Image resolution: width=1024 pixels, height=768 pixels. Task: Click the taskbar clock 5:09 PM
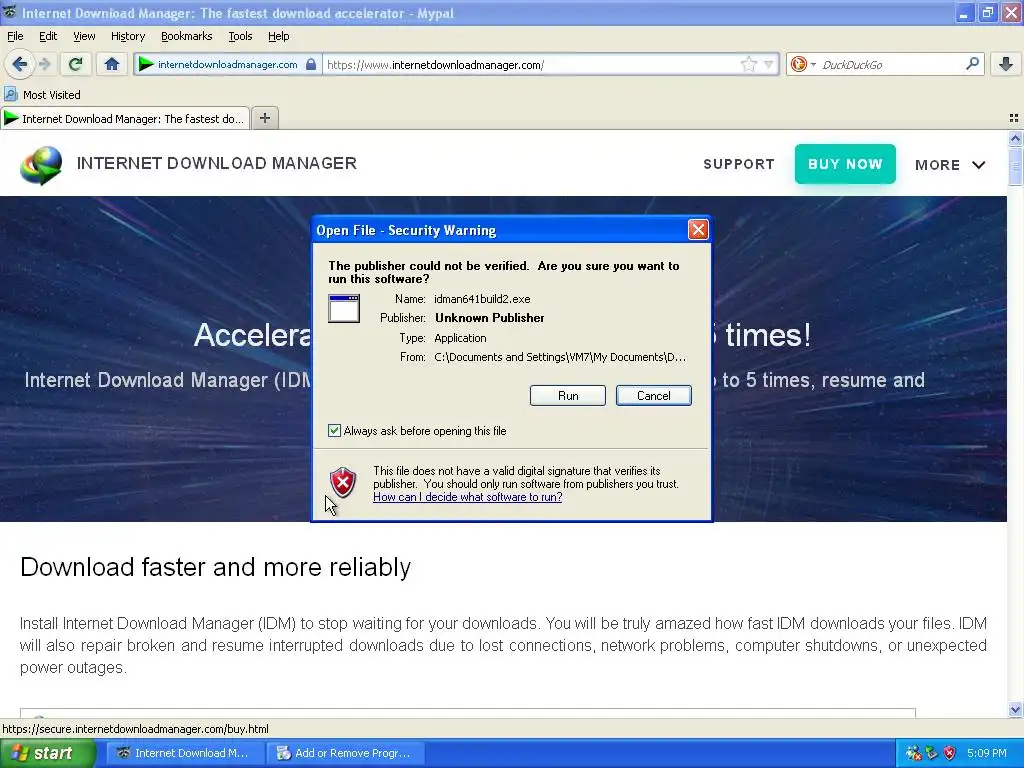(x=987, y=753)
